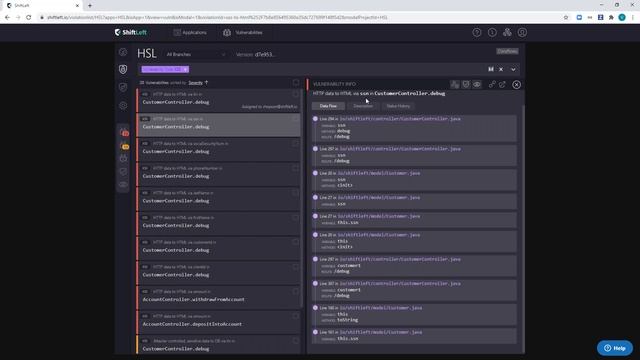
Task: Select the ShiftLeft browser tab
Action: coord(42,6)
